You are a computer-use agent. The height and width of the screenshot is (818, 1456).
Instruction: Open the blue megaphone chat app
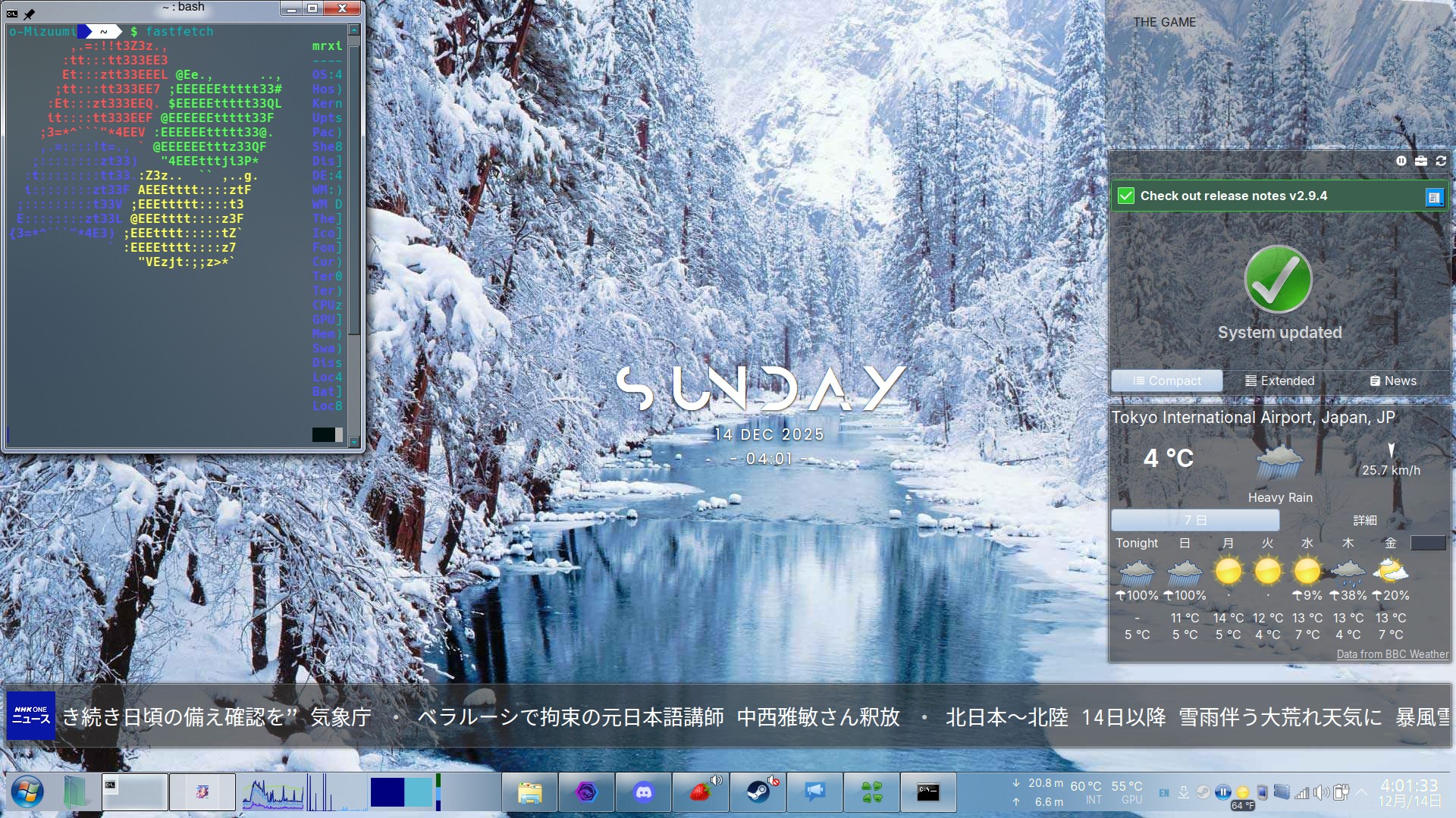click(814, 792)
